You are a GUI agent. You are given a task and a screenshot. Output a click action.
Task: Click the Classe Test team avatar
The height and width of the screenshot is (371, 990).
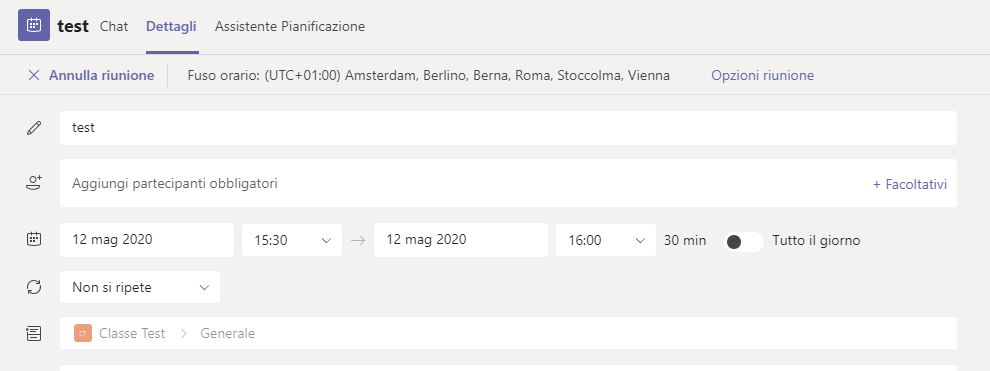tap(83, 333)
